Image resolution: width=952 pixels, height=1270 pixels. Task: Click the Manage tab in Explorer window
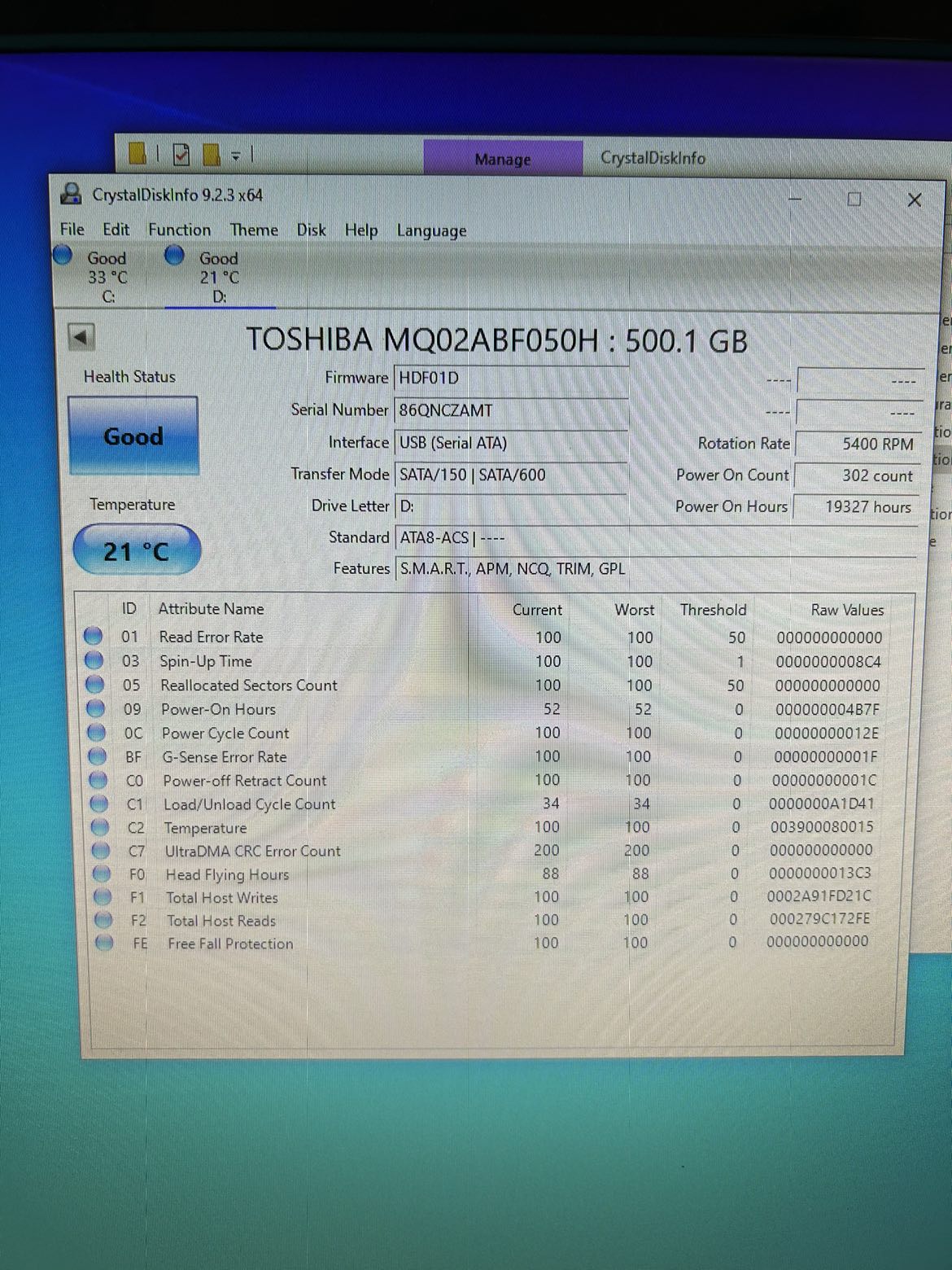pos(503,159)
